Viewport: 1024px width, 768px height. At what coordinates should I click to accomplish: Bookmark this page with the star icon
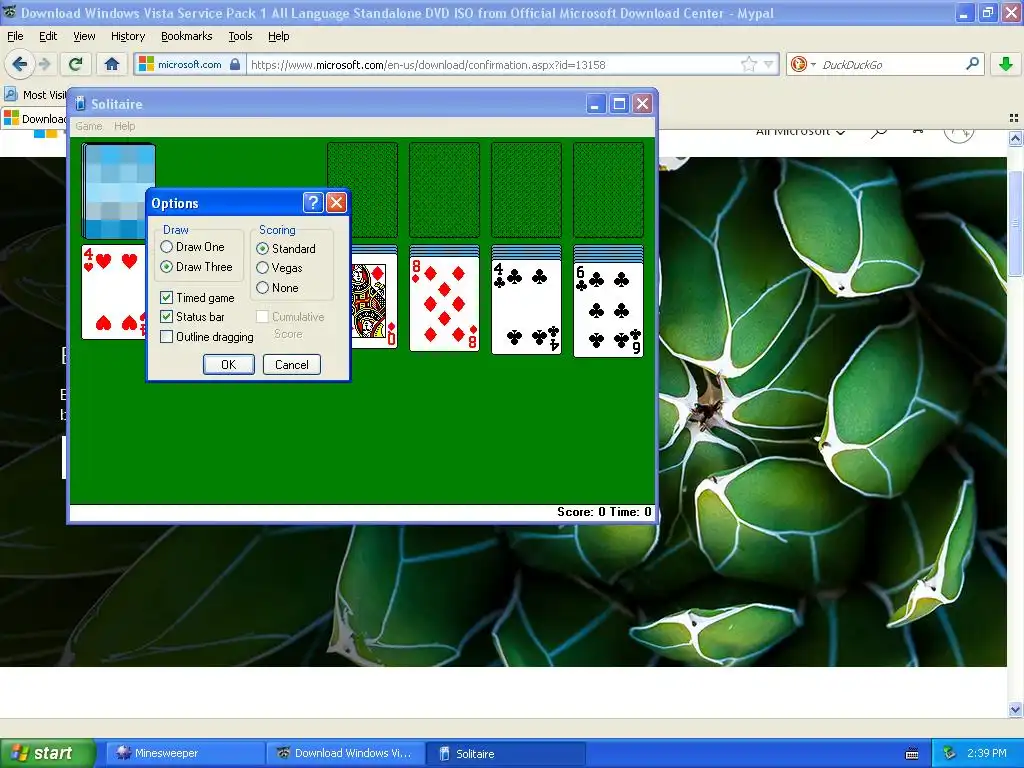coord(748,64)
